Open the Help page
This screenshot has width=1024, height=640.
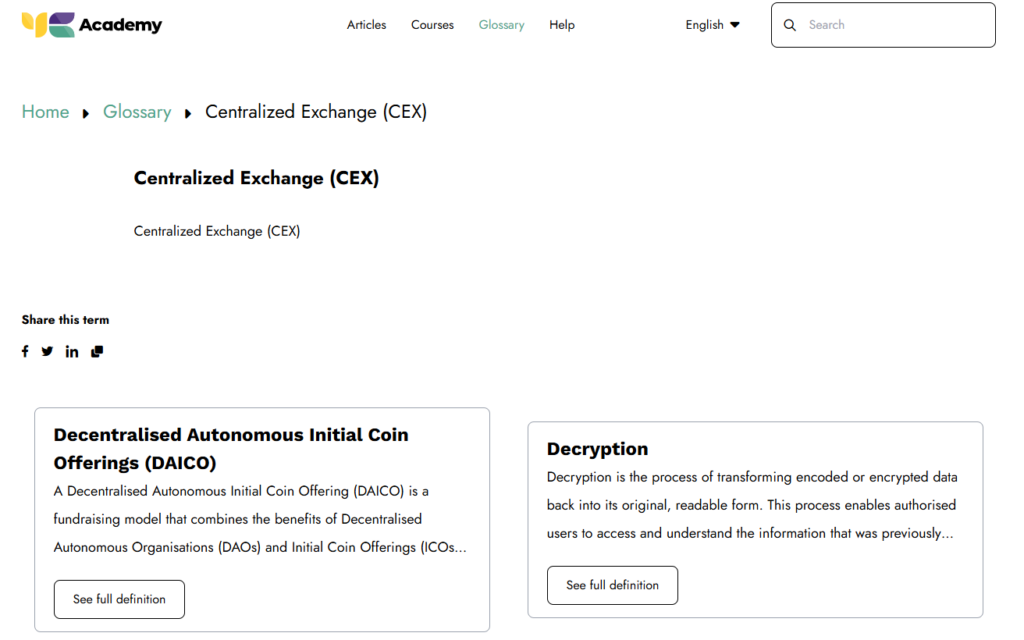click(x=562, y=25)
